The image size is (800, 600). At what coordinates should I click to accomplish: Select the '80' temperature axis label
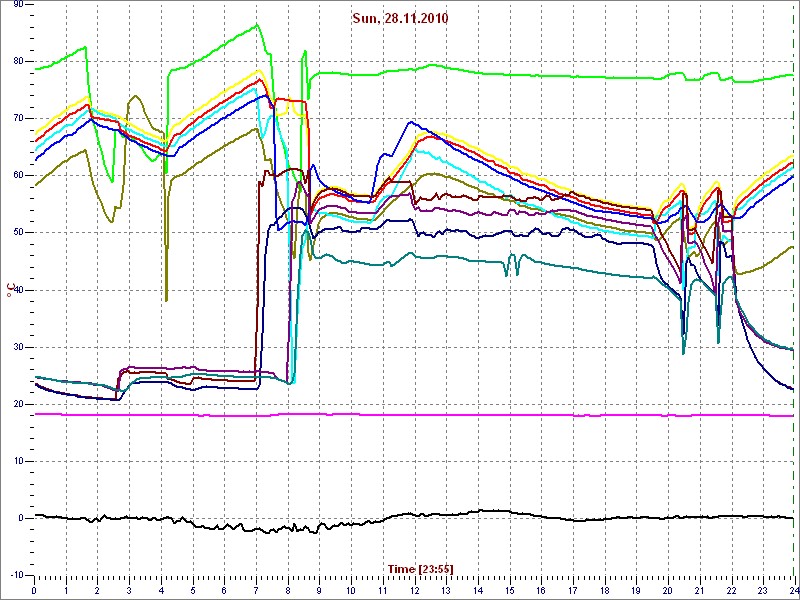17,61
